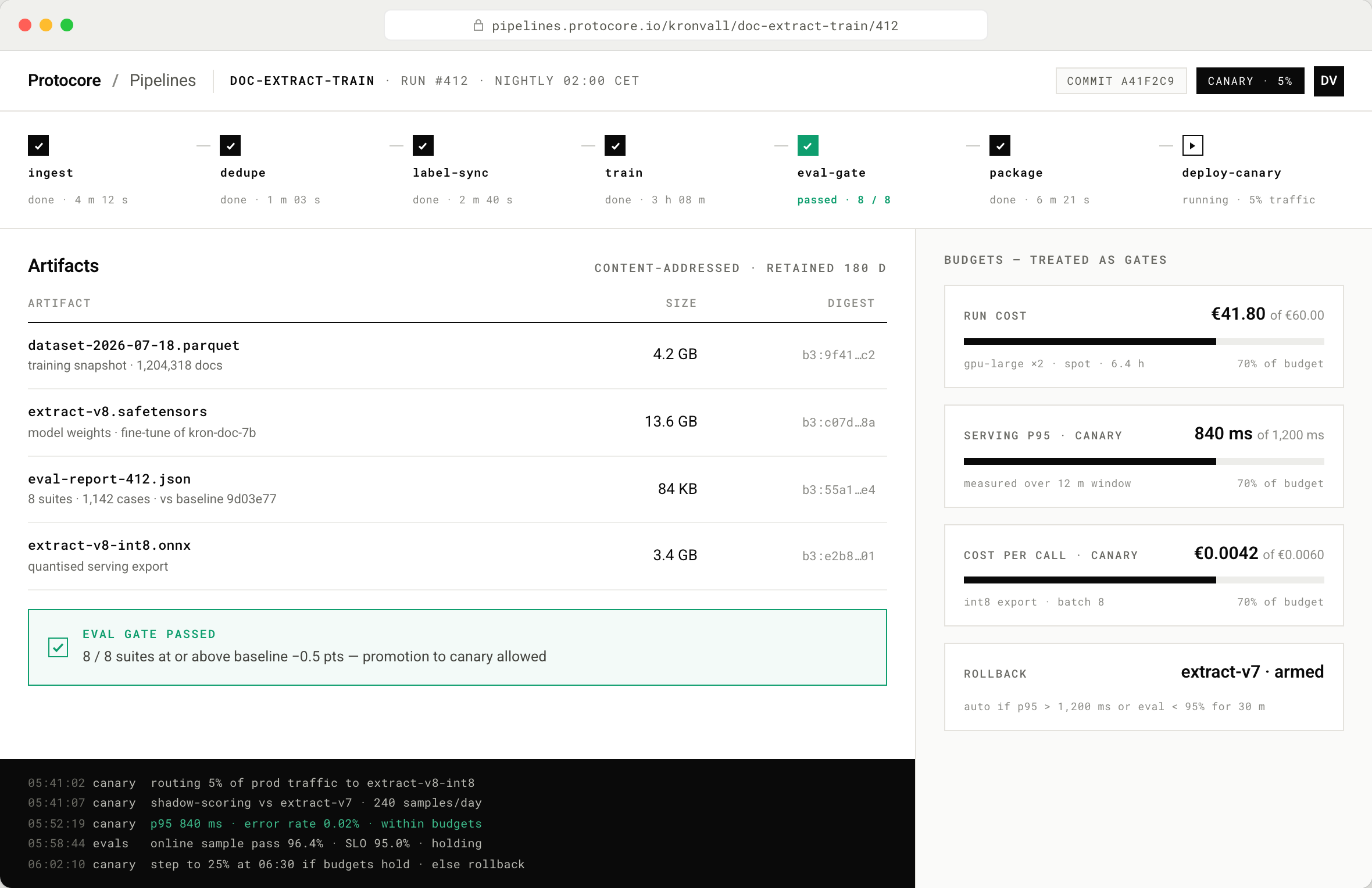Click the SIZE column header
The width and height of the screenshot is (1372, 888).
click(x=681, y=303)
